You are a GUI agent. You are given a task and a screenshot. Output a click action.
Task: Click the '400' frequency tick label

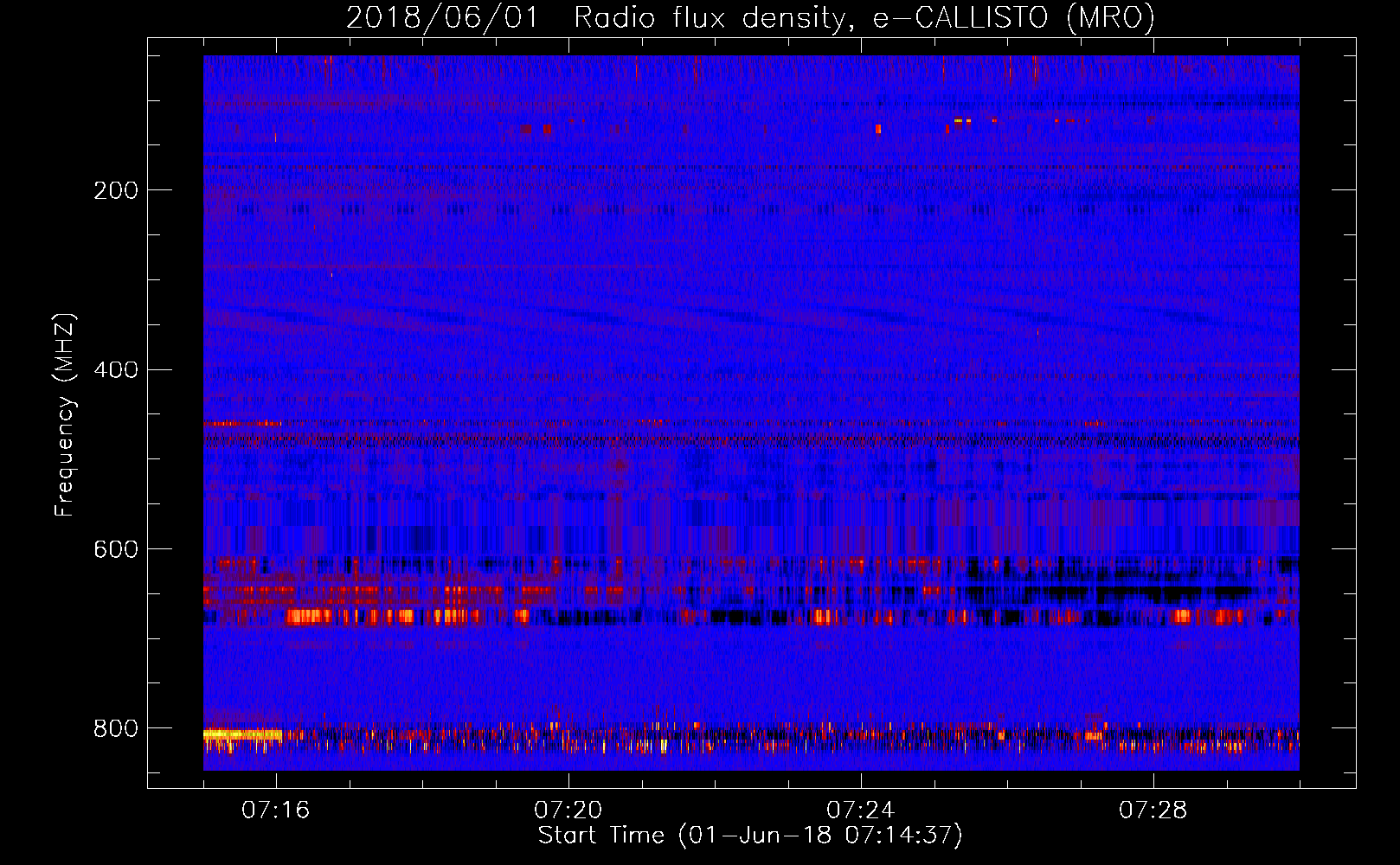pos(116,370)
